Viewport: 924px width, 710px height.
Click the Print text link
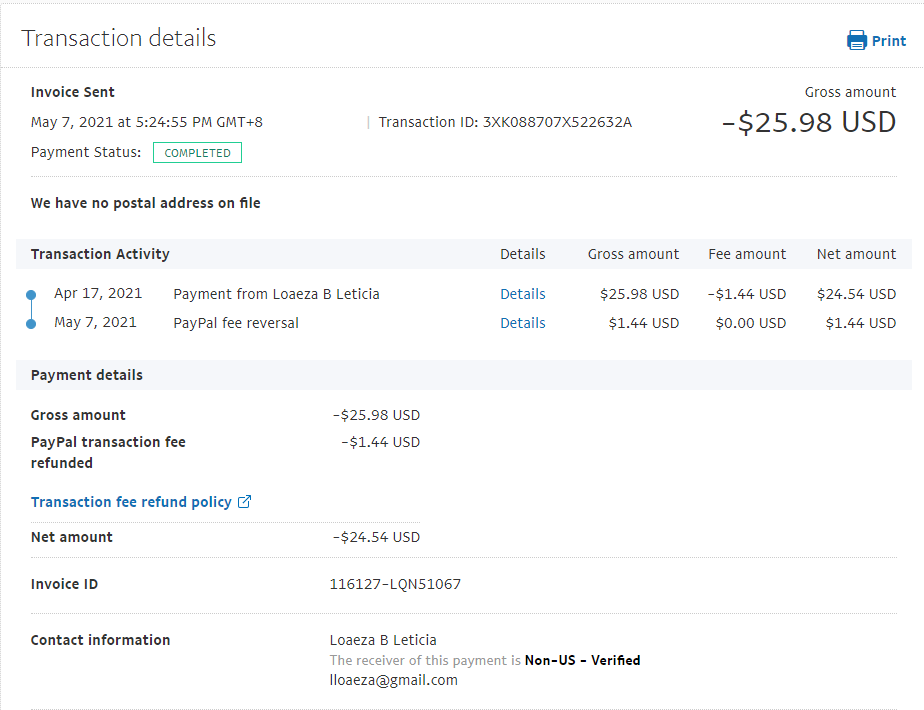[x=889, y=41]
